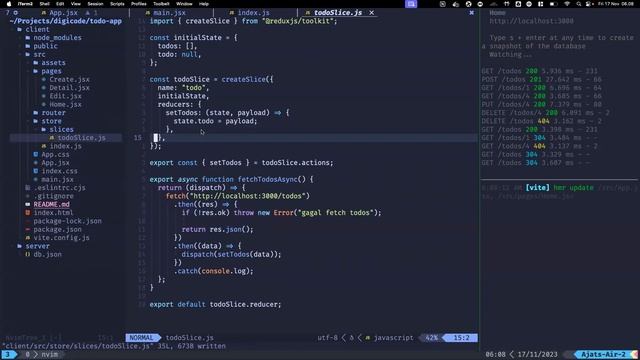Click the http://localhost:3000 URL in server pane
640x360 pixels.
pyautogui.click(x=531, y=21)
